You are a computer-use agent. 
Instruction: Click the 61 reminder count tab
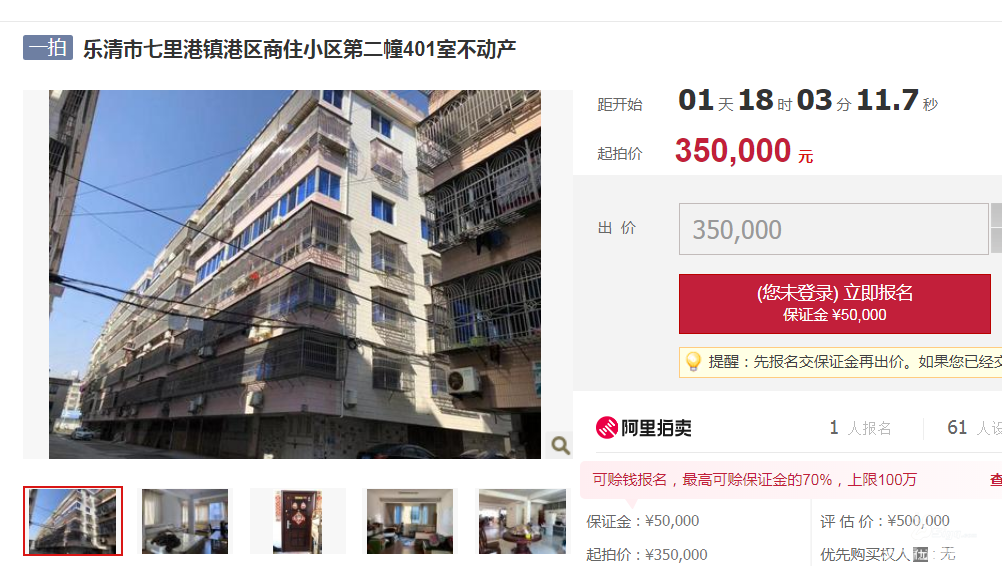coord(974,428)
